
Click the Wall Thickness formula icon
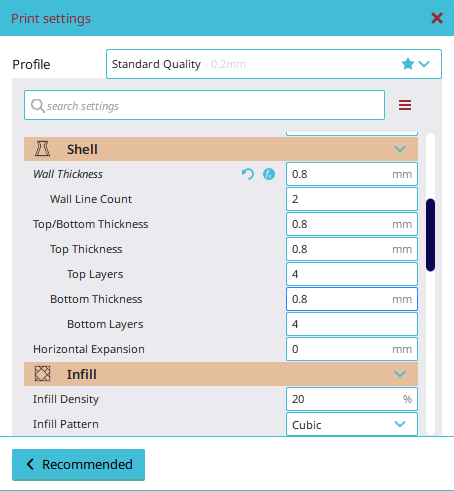[269, 174]
